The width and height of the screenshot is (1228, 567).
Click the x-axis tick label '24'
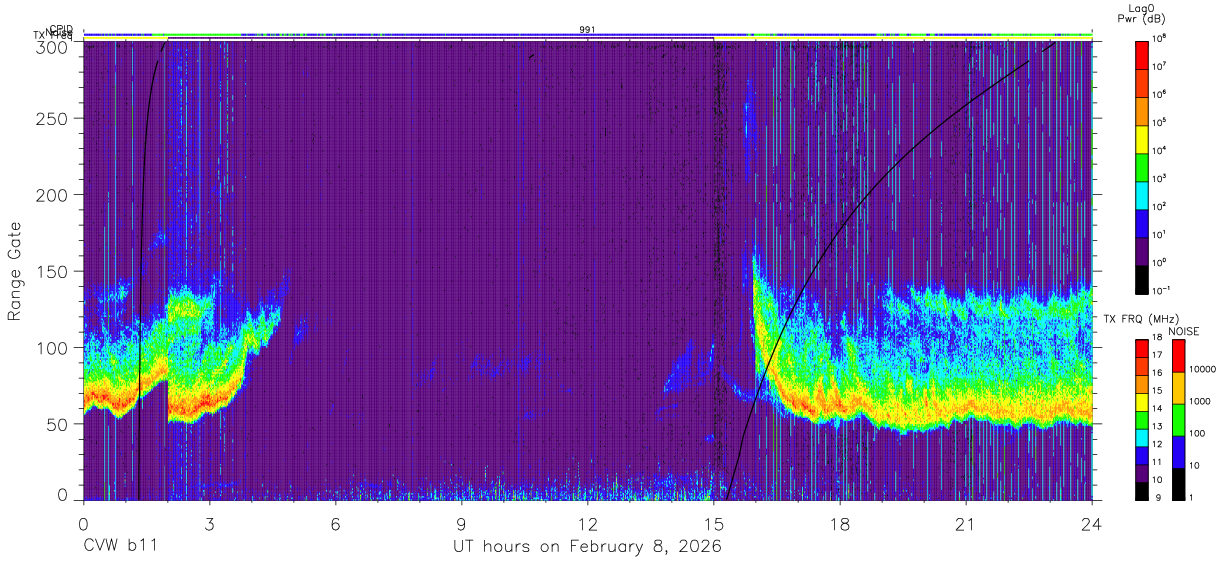coord(1092,523)
